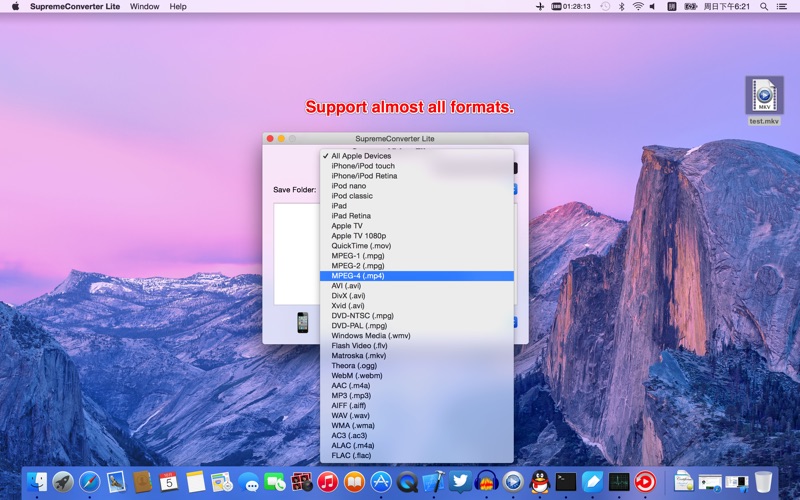Select MPEG-1 (.mpg) format
This screenshot has width=800, height=500.
point(416,256)
